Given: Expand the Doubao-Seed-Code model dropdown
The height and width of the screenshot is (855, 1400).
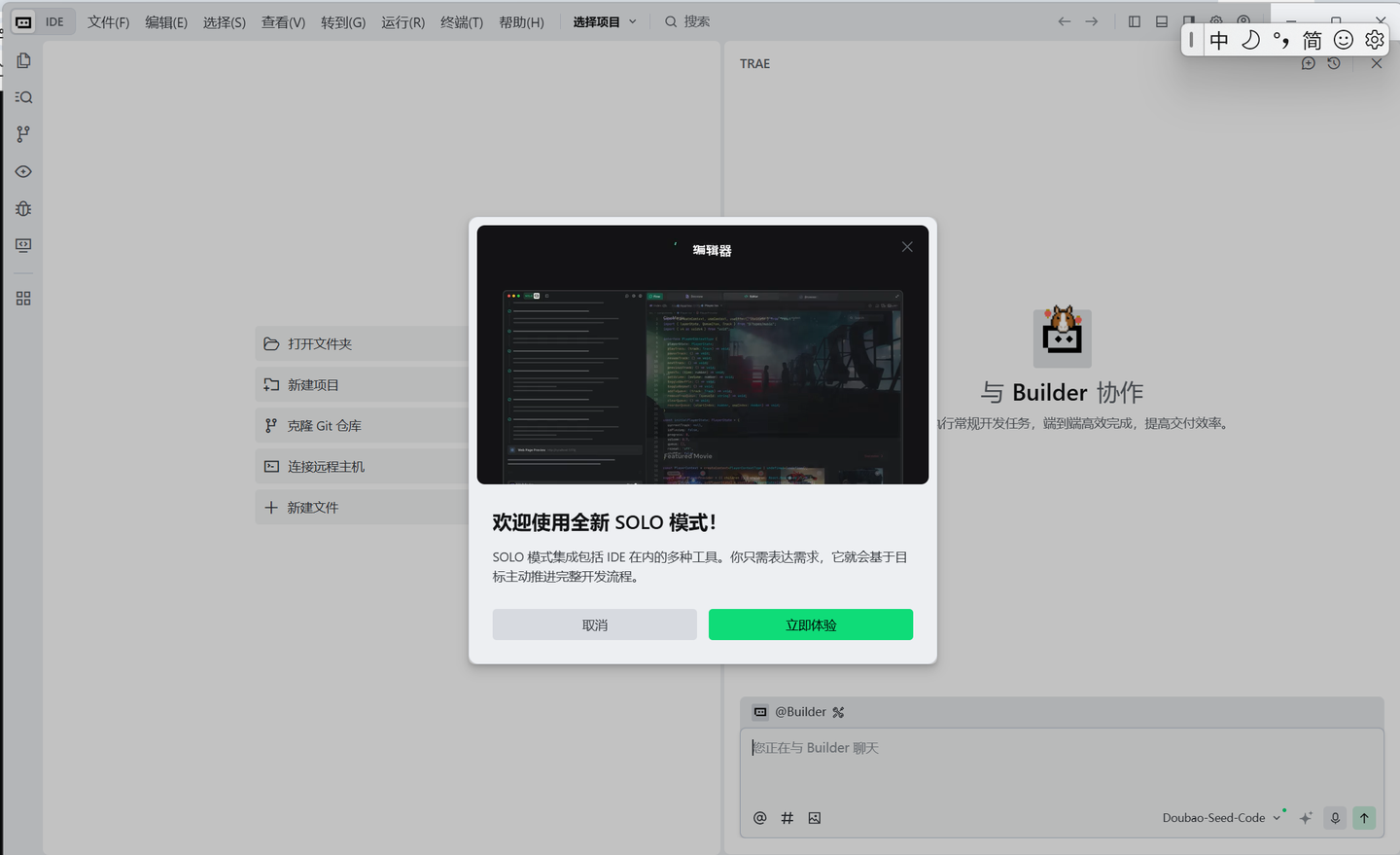Looking at the screenshot, I should tap(1222, 818).
